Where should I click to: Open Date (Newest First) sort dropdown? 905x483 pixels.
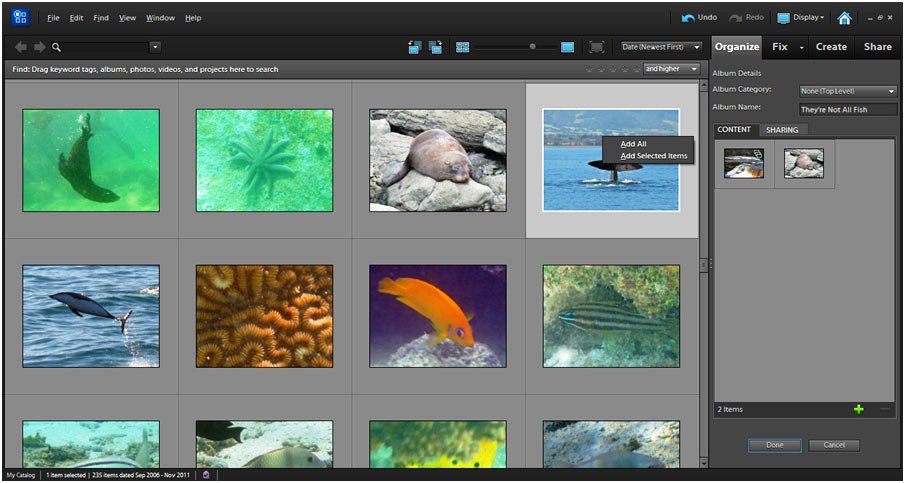661,47
